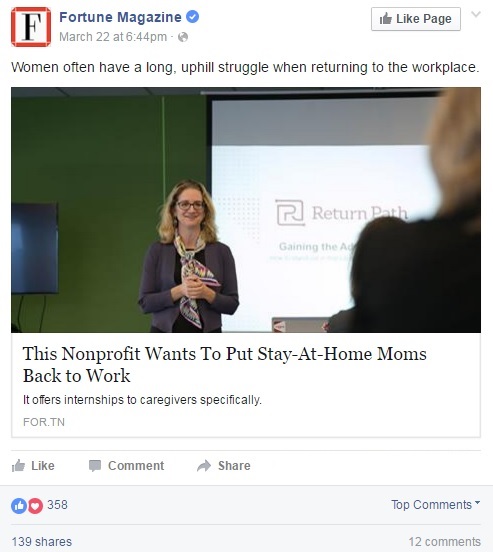Open the article preview photo of presenter
The height and width of the screenshot is (552, 493).
click(x=246, y=210)
